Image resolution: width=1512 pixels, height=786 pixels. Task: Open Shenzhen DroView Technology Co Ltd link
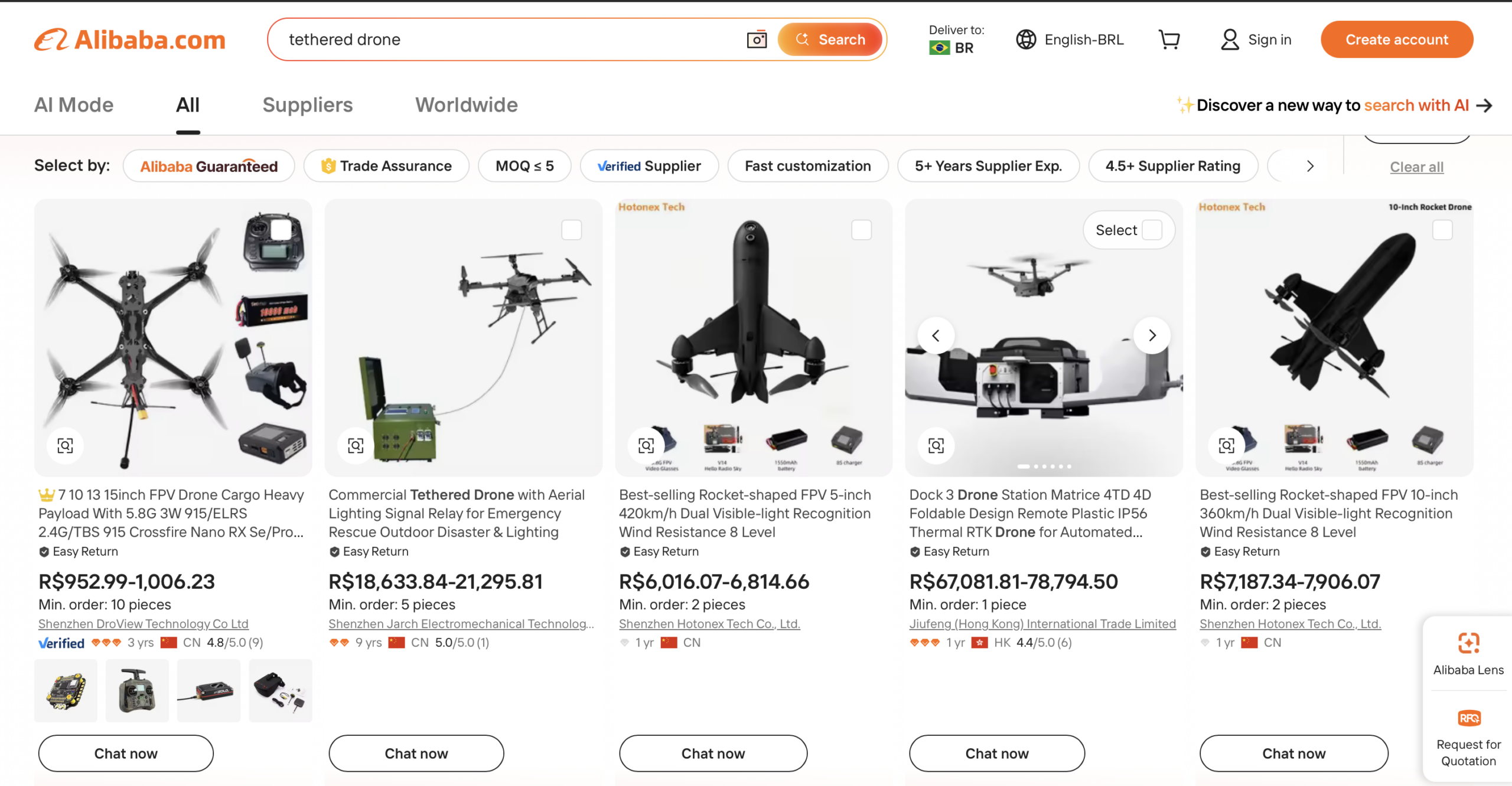click(x=143, y=623)
